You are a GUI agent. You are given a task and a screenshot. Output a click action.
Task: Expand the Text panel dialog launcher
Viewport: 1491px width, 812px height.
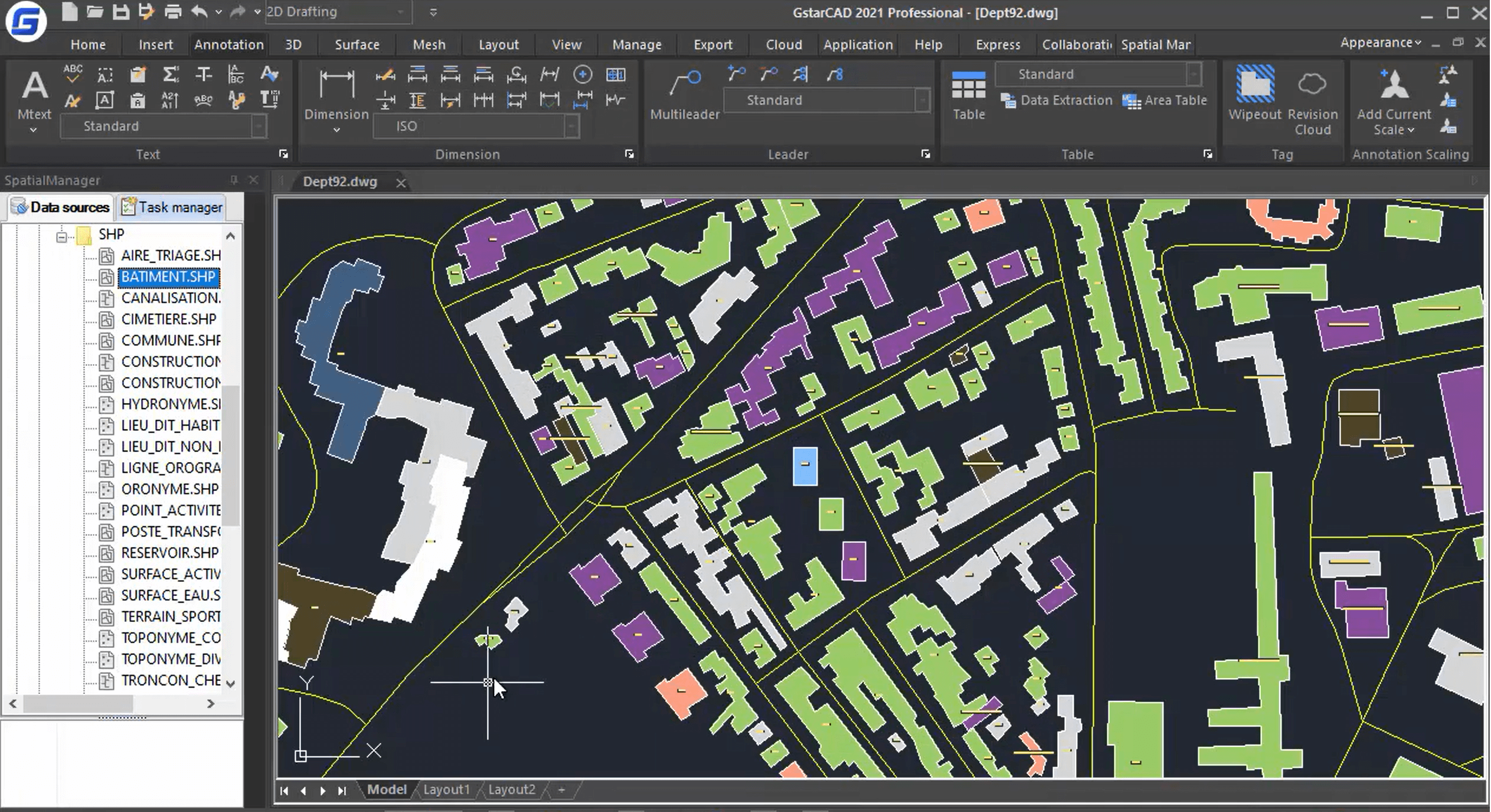[283, 154]
